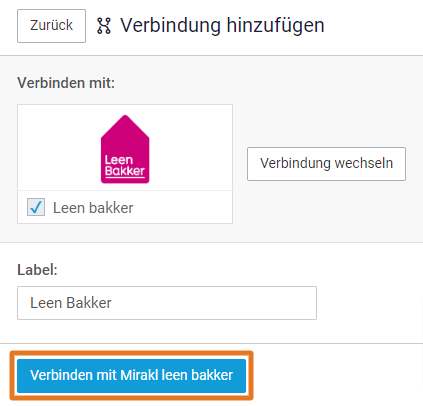Image resolution: width=423 pixels, height=406 pixels.
Task: Click the "Leen Bakker" text inside the input
Action: (71, 303)
